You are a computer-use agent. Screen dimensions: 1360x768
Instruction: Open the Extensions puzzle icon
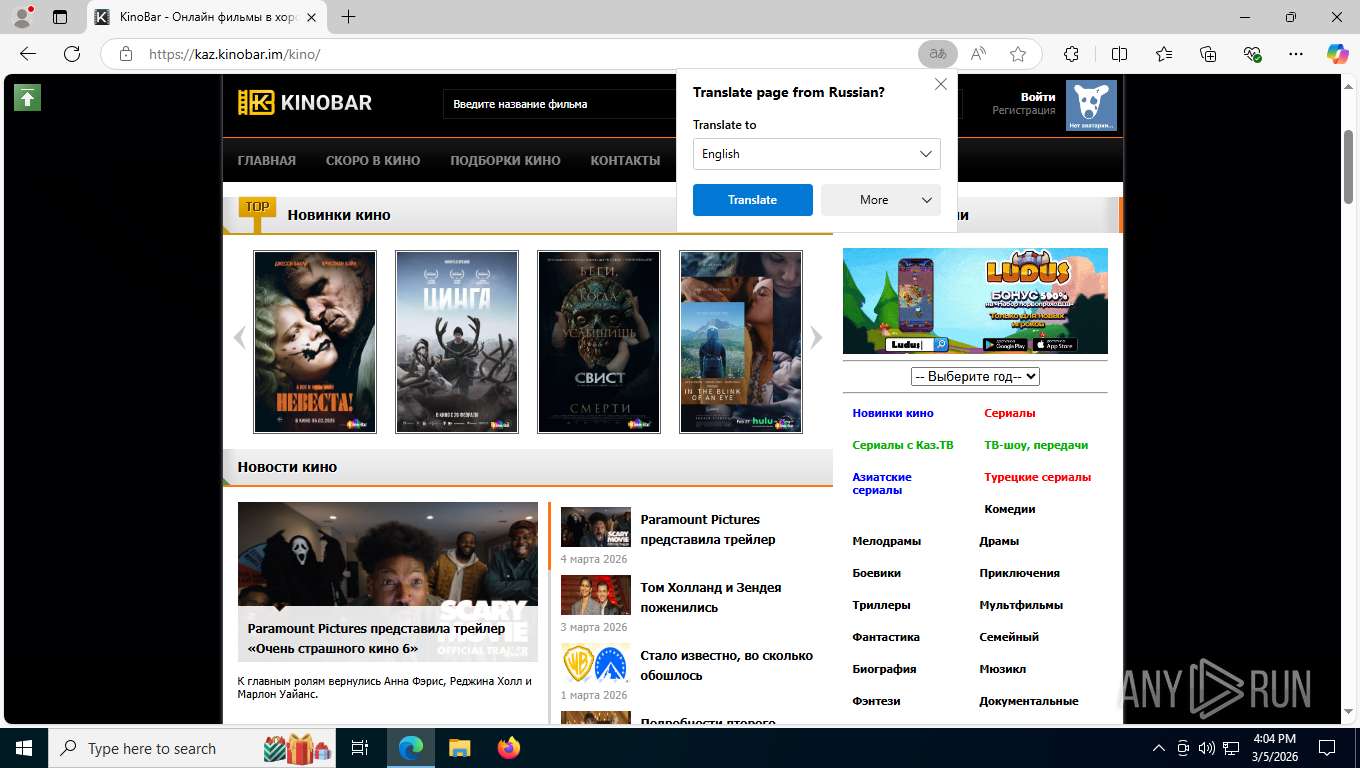(x=1071, y=54)
